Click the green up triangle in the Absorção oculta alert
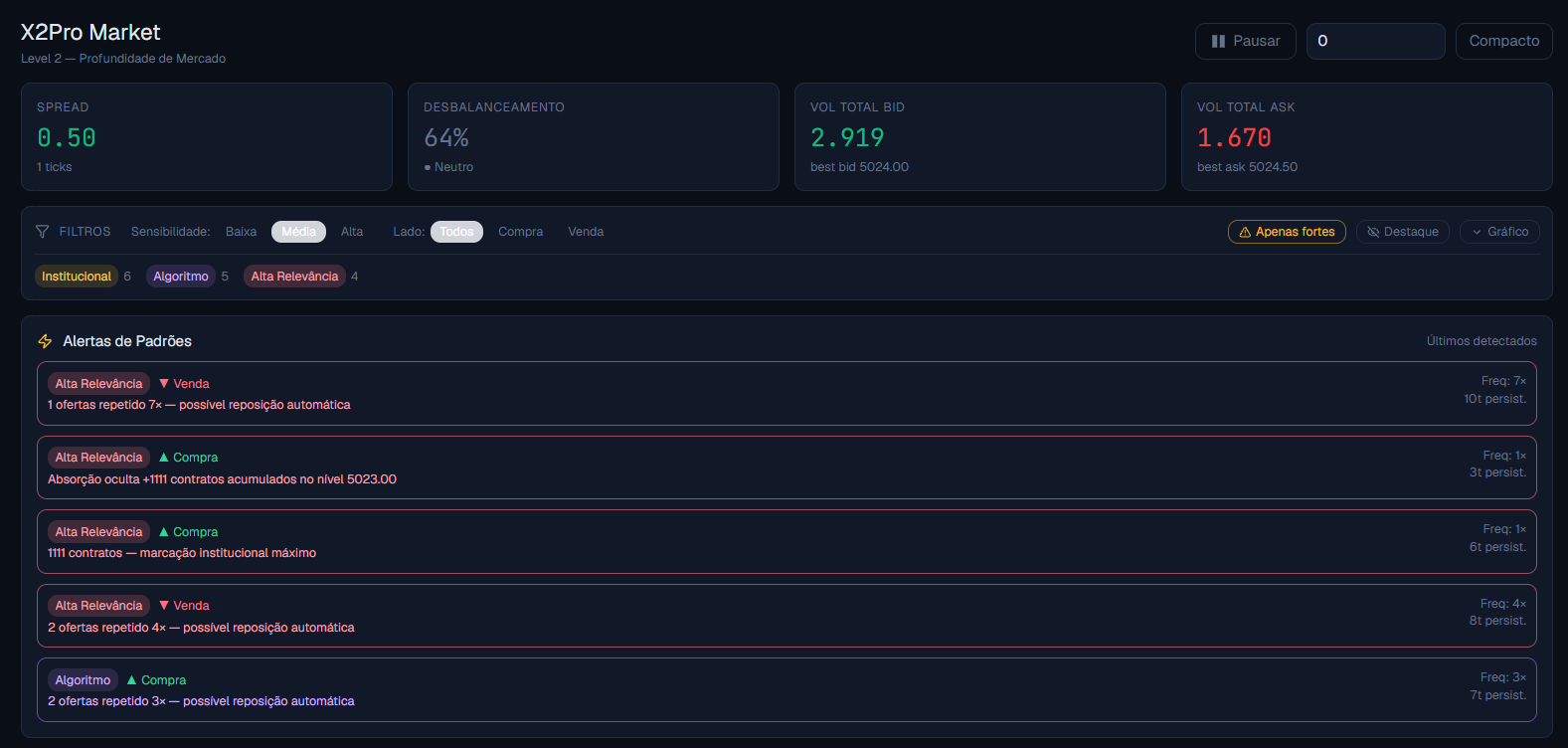Viewport: 1568px width, 748px height. 164,458
